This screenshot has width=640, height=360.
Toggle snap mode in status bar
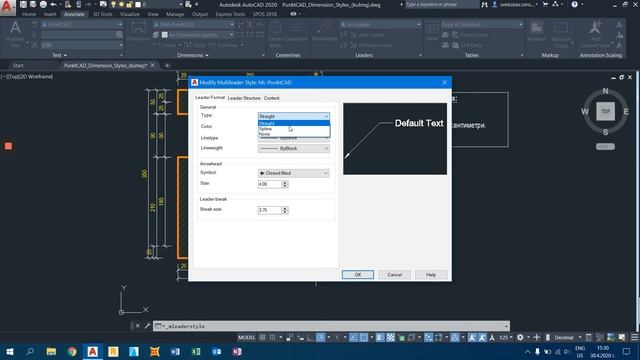(272, 338)
